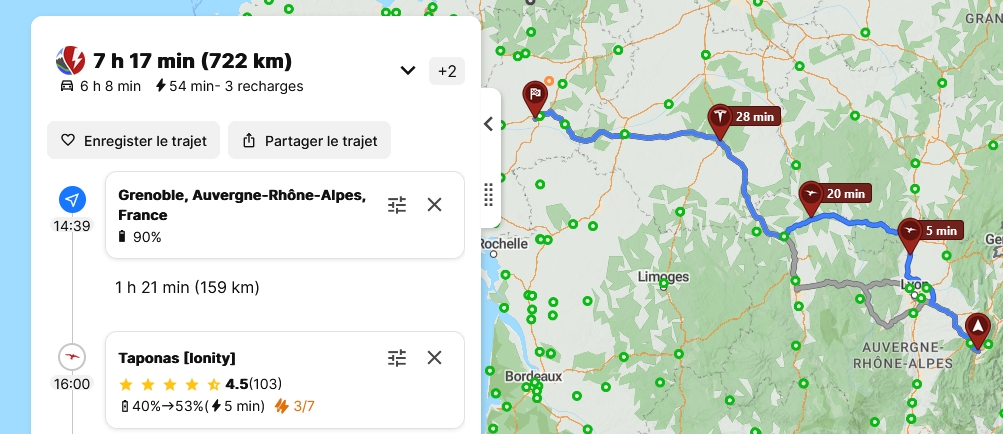Expand the trip summary details chevron
Screen dimensions: 1003x434
click(x=407, y=70)
